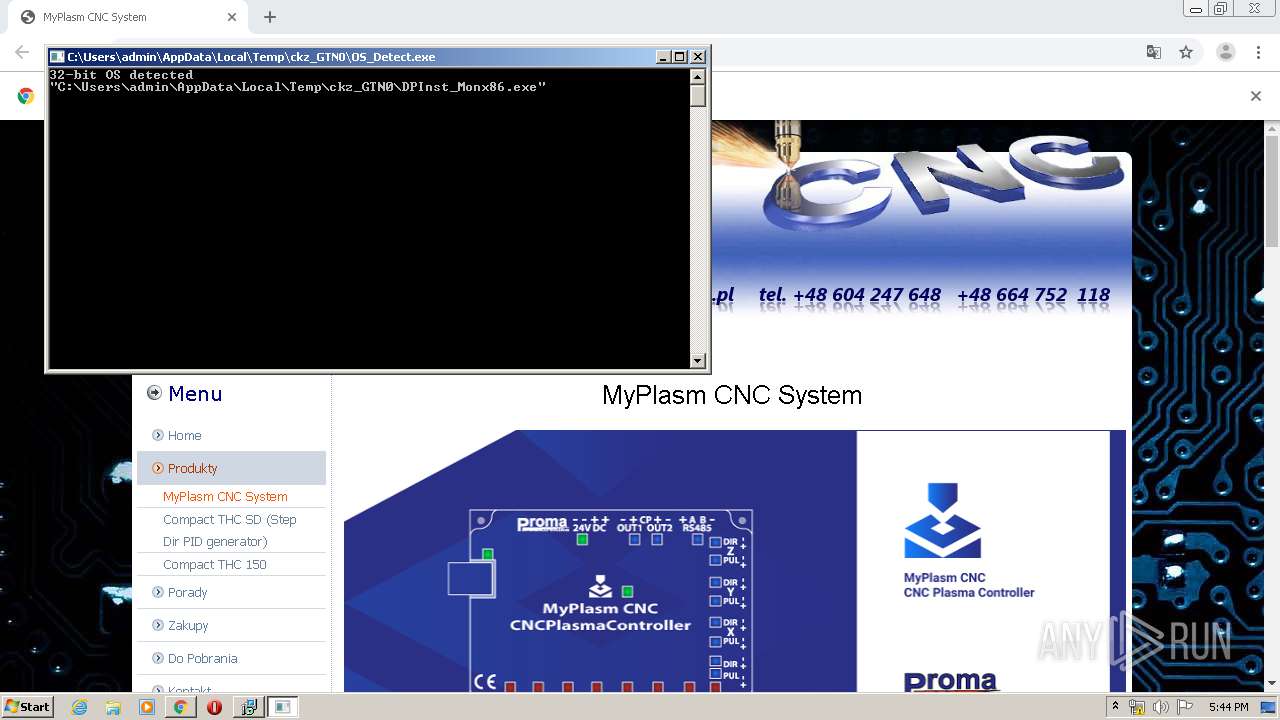
Task: Open the console window system menu icon
Action: coord(57,57)
